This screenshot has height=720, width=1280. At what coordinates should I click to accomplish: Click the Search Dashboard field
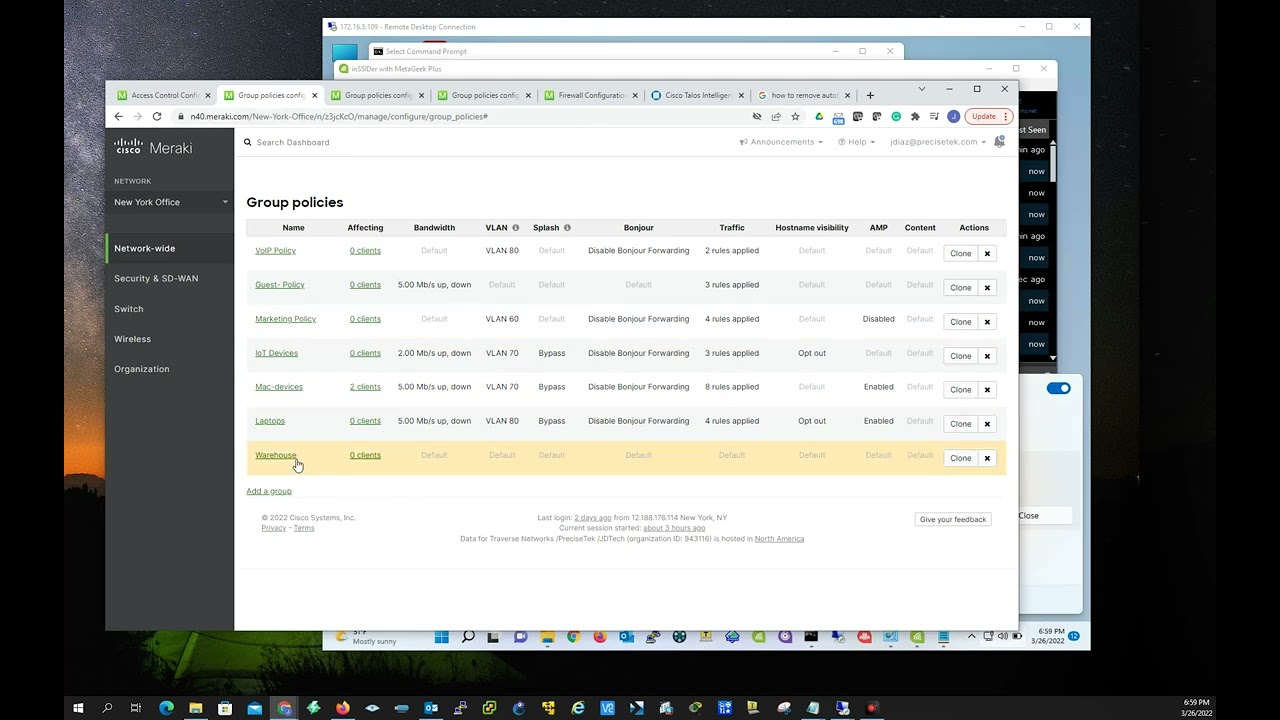click(293, 142)
